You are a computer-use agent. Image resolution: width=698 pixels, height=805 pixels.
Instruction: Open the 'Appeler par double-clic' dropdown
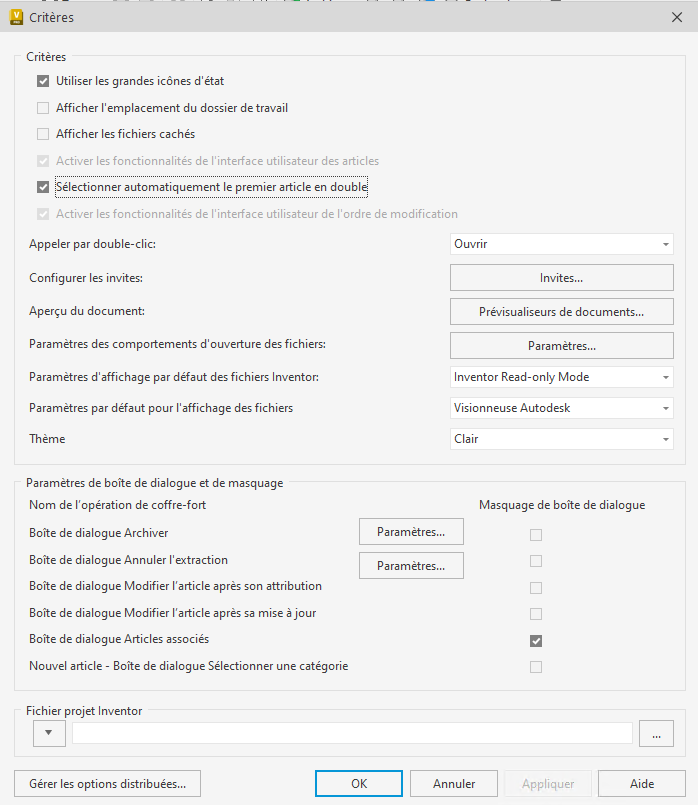pyautogui.click(x=561, y=244)
